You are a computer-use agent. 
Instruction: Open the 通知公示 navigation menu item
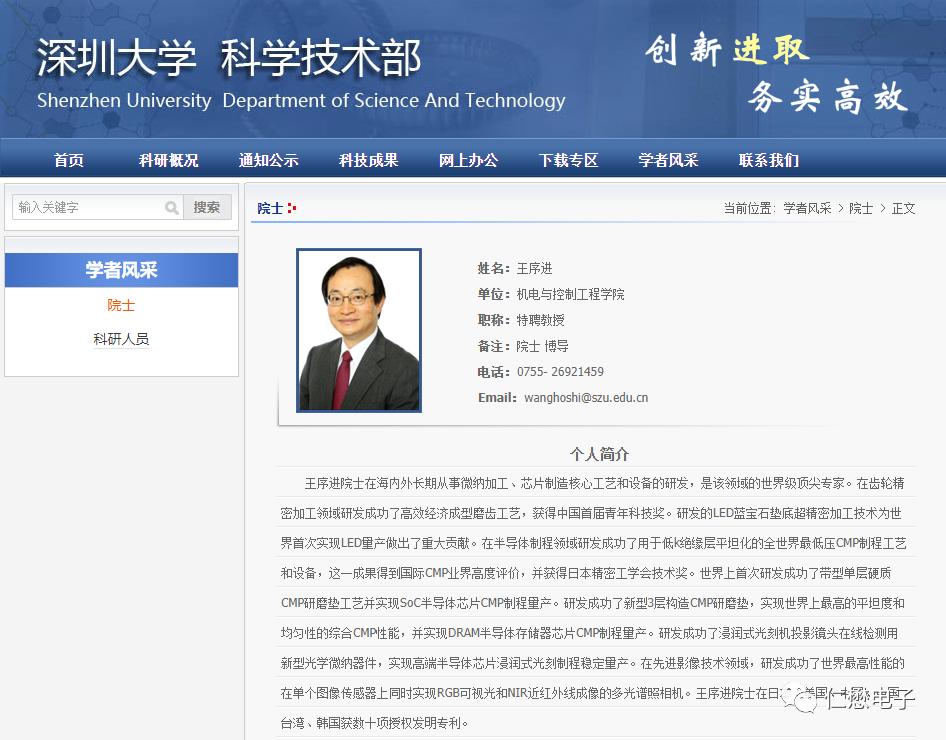(x=268, y=160)
